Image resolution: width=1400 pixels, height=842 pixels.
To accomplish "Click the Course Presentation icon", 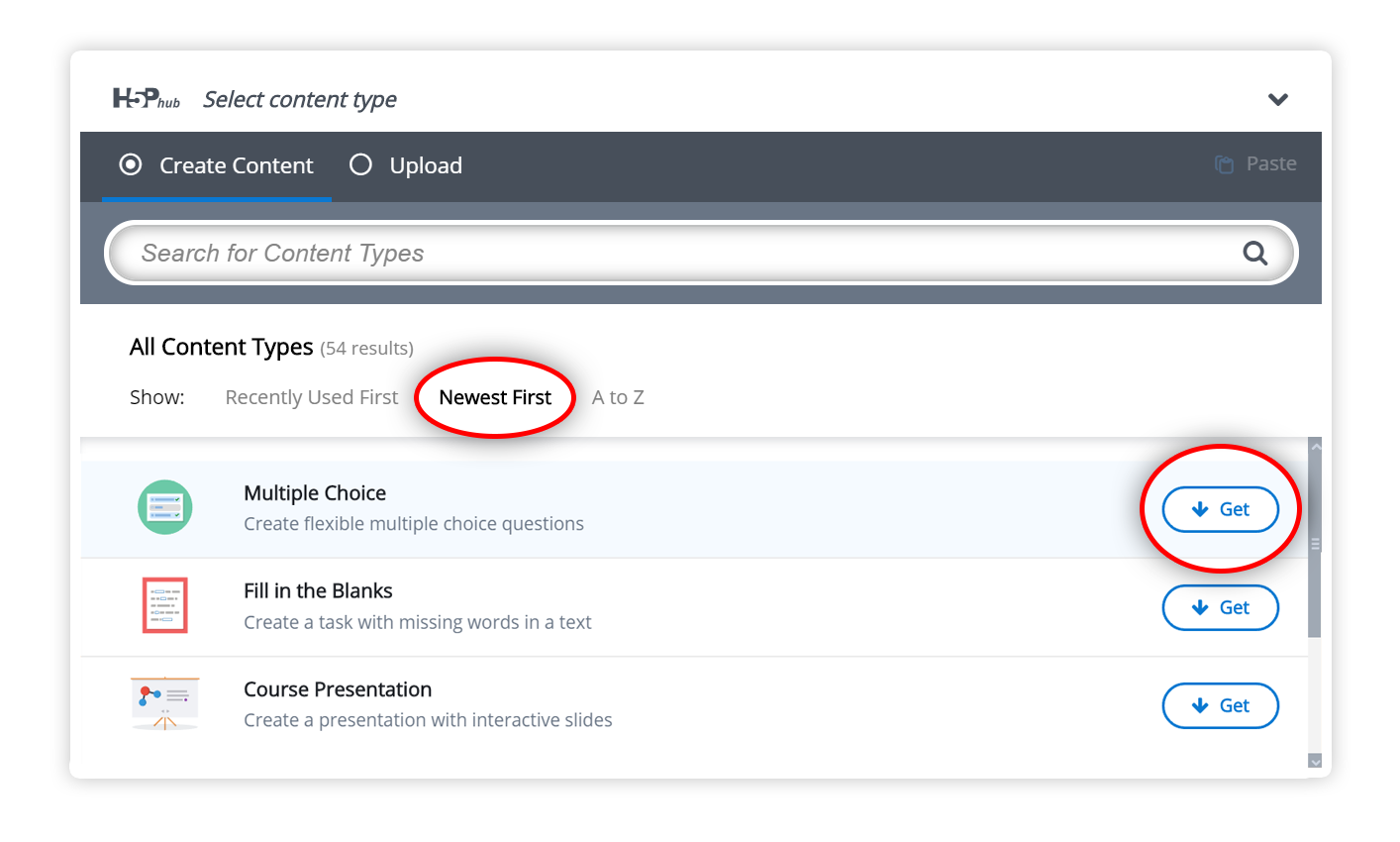I will [164, 703].
